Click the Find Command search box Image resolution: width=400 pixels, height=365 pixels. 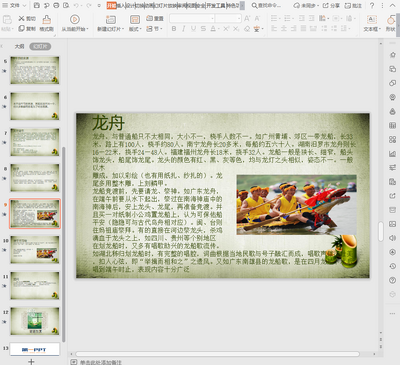pyautogui.click(x=266, y=5)
